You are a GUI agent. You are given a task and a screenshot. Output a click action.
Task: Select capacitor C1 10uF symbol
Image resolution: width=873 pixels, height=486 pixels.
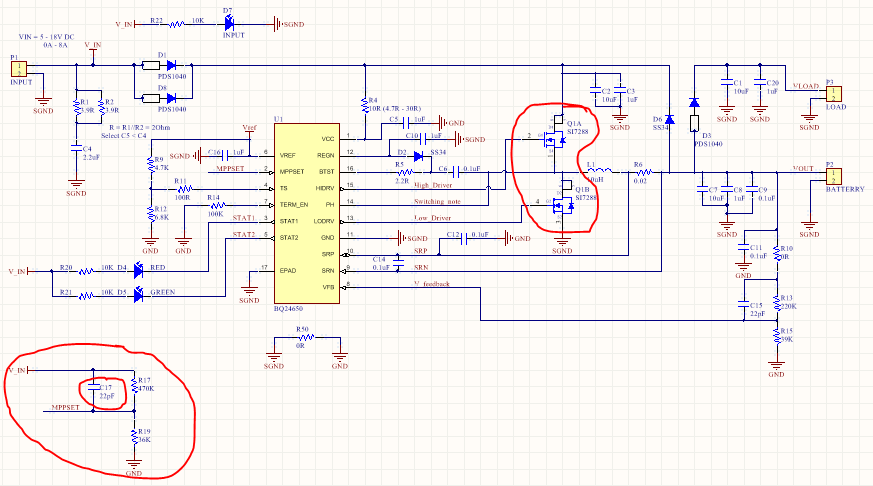click(727, 82)
